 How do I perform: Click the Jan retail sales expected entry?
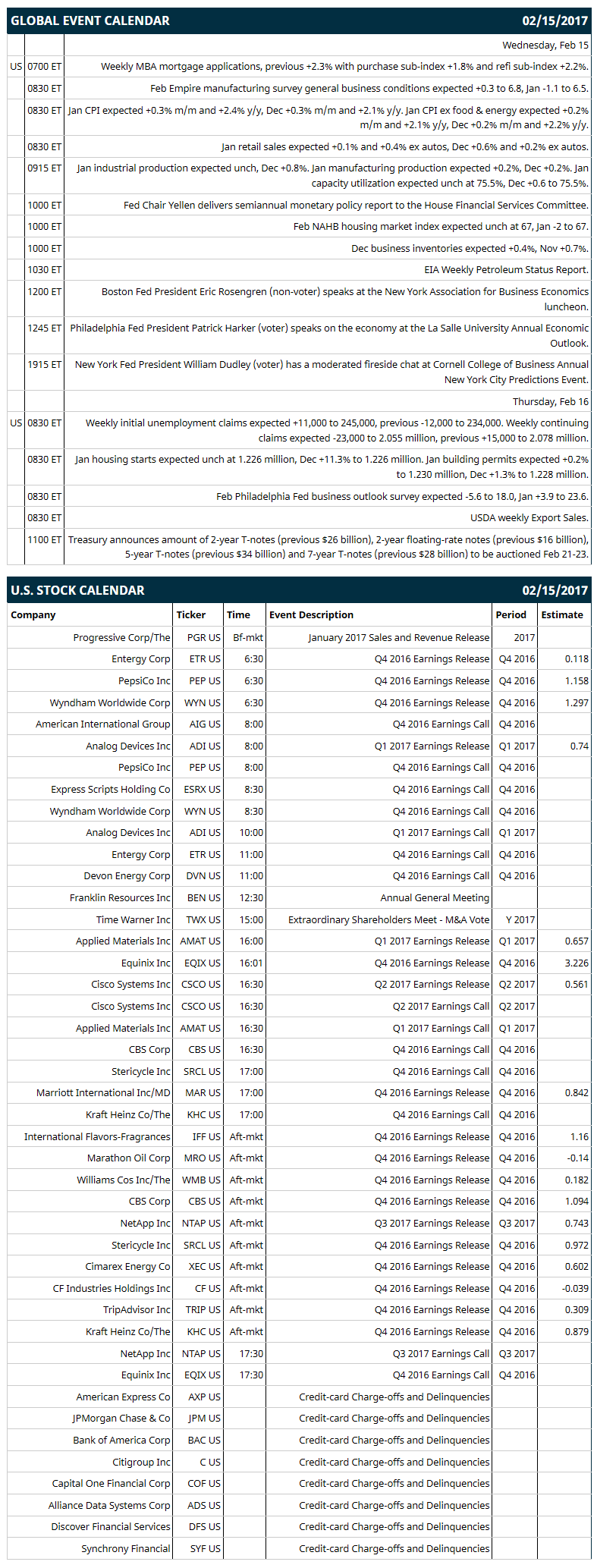tap(405, 146)
